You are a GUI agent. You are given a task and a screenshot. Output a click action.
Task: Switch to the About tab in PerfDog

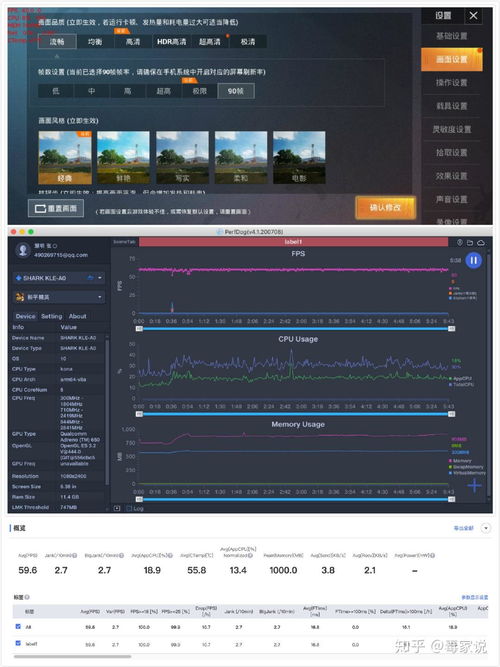click(77, 316)
